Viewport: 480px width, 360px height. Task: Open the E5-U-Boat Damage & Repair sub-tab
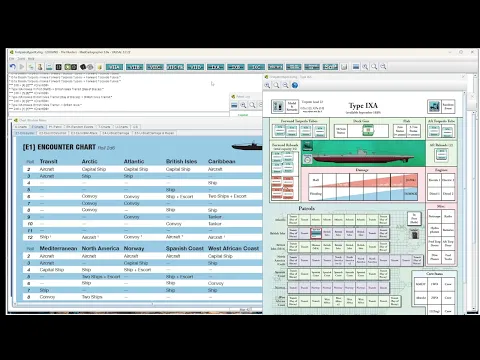(154, 133)
